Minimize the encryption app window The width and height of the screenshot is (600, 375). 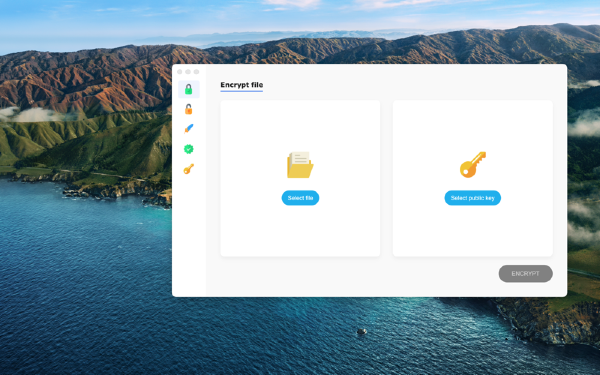pyautogui.click(x=188, y=72)
